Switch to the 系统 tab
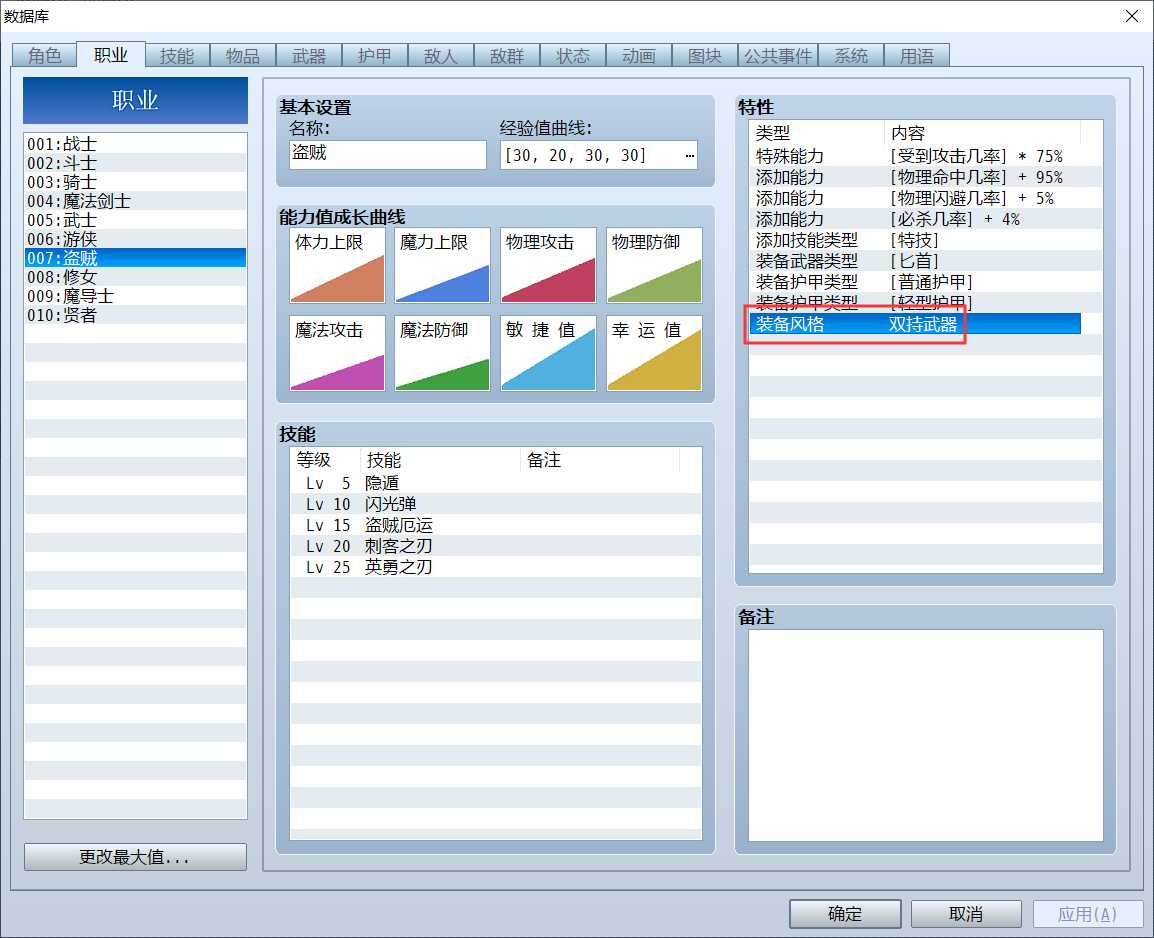This screenshot has width=1154, height=938. (851, 56)
